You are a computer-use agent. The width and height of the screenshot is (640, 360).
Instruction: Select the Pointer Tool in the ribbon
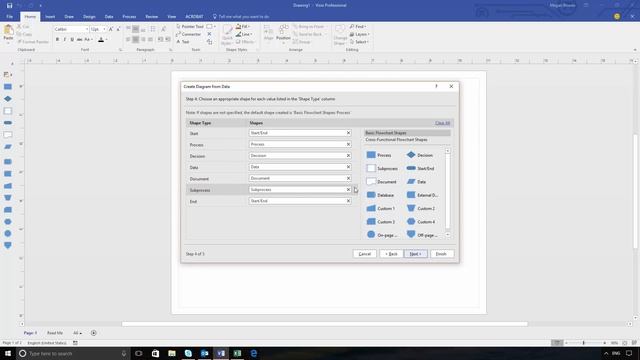click(189, 27)
